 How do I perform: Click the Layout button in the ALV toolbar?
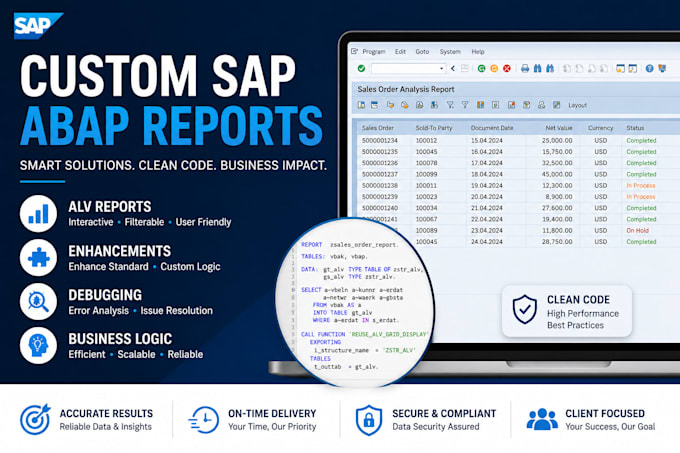tap(577, 105)
